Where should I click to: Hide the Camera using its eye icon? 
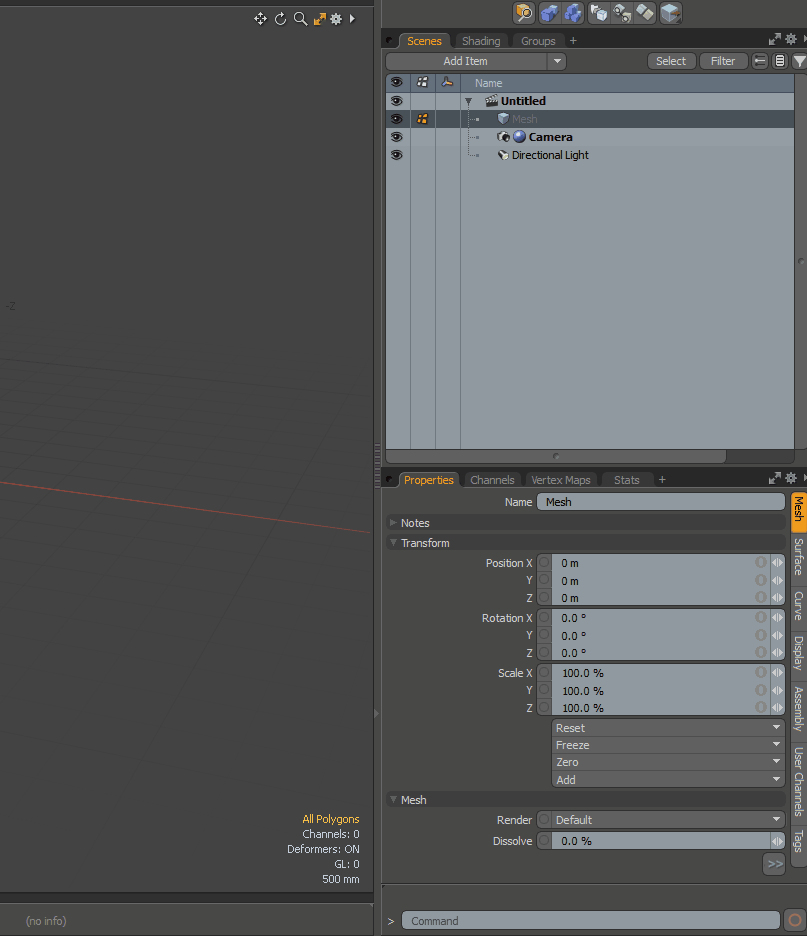pos(396,137)
